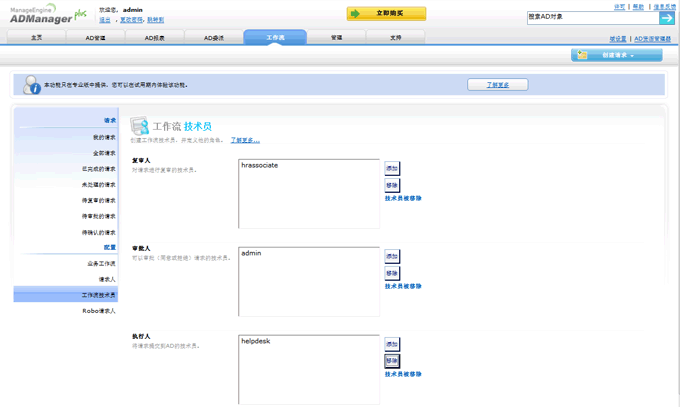Click 技术员被移除 link under executor buttons
This screenshot has width=680, height=407.
pyautogui.click(x=403, y=374)
